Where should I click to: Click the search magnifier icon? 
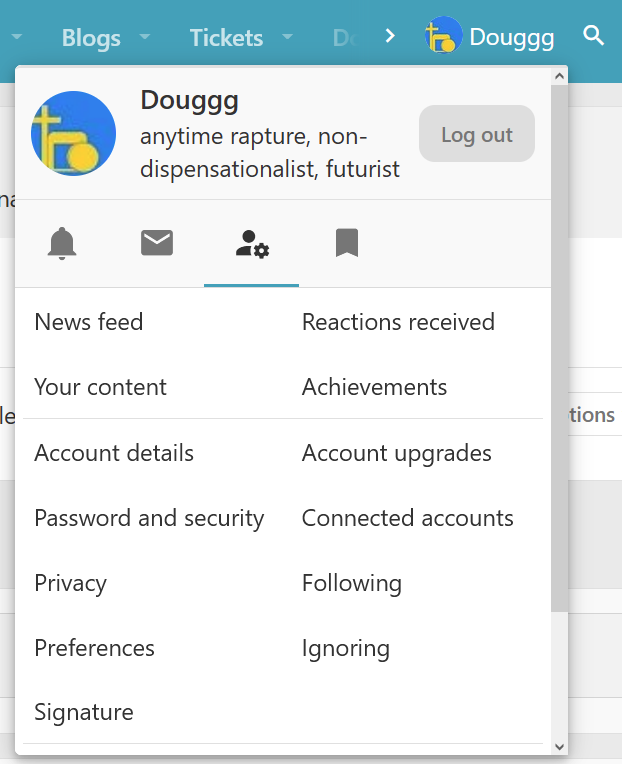click(x=594, y=37)
